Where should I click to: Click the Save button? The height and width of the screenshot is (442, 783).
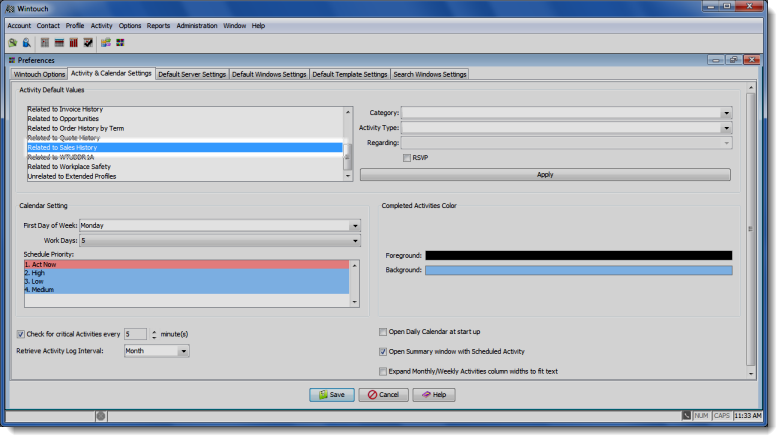coord(332,395)
